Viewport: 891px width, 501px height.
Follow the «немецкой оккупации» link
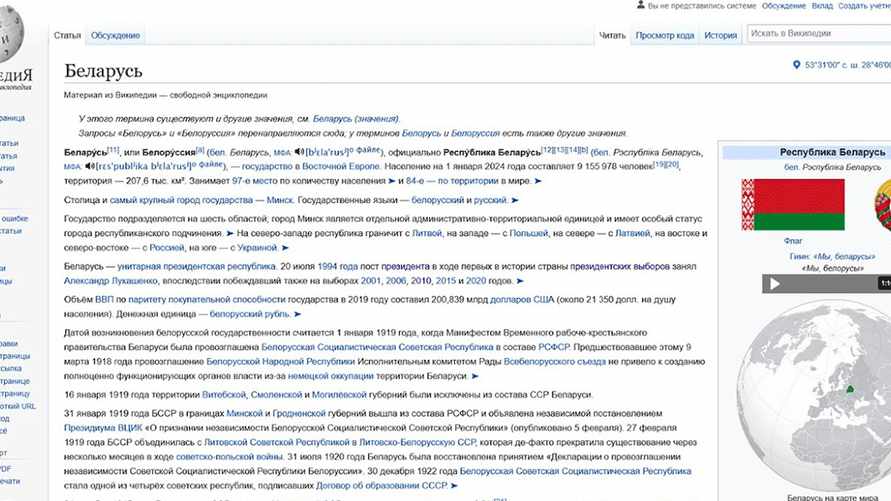click(330, 376)
